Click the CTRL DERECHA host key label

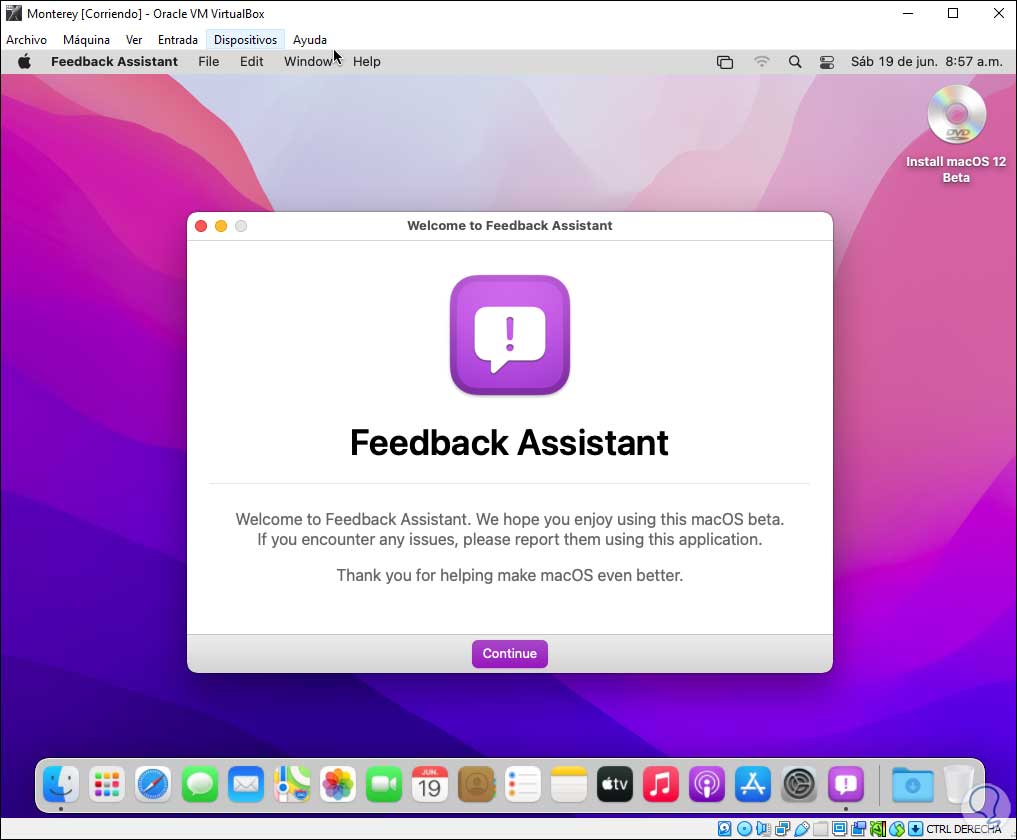pos(963,829)
